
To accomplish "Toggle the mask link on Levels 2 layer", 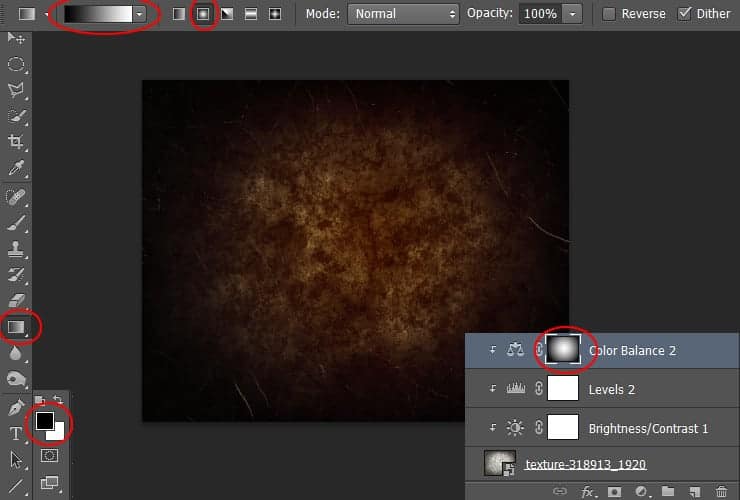I will [x=540, y=389].
